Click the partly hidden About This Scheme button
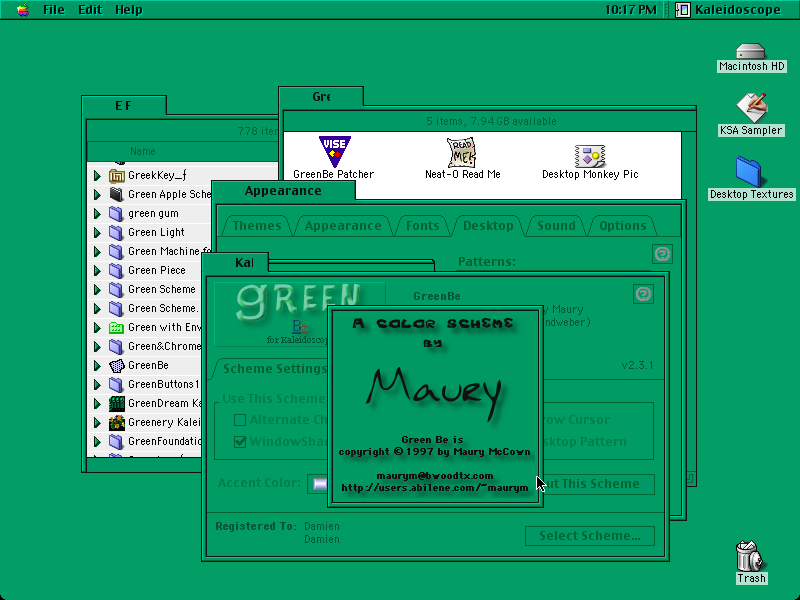 point(598,484)
